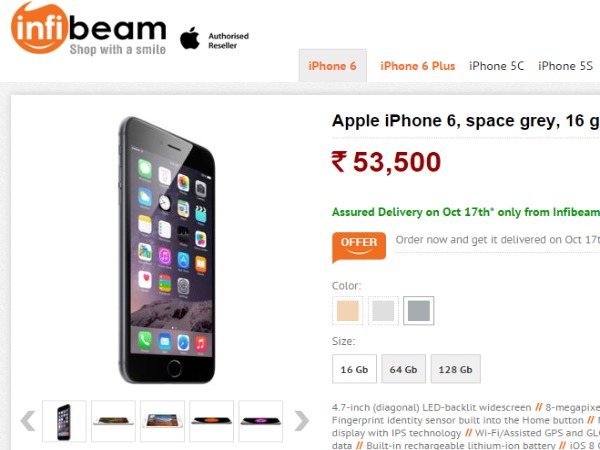The height and width of the screenshot is (450, 600).
Task: Select the gold color swatch
Action: pos(347,310)
